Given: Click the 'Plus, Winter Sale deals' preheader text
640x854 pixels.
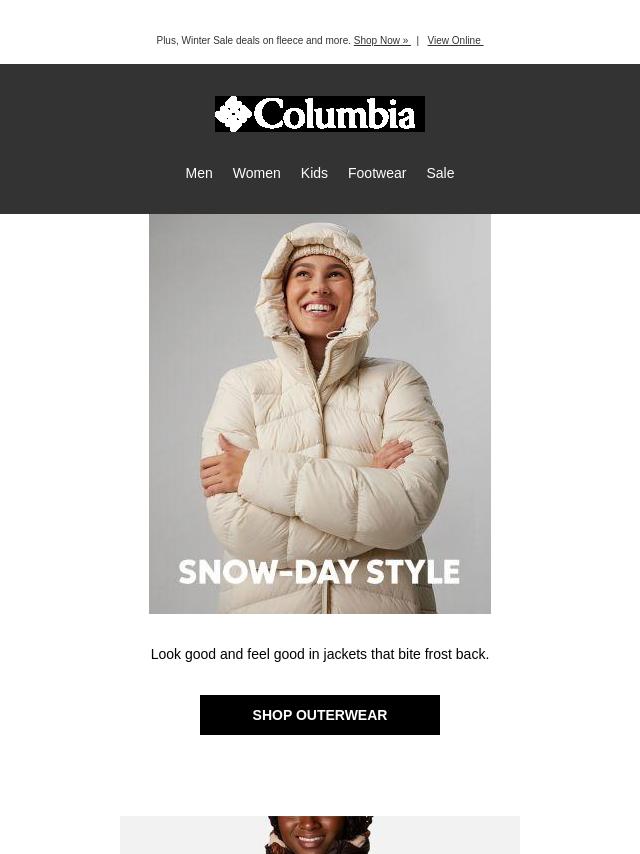Looking at the screenshot, I should 253,40.
